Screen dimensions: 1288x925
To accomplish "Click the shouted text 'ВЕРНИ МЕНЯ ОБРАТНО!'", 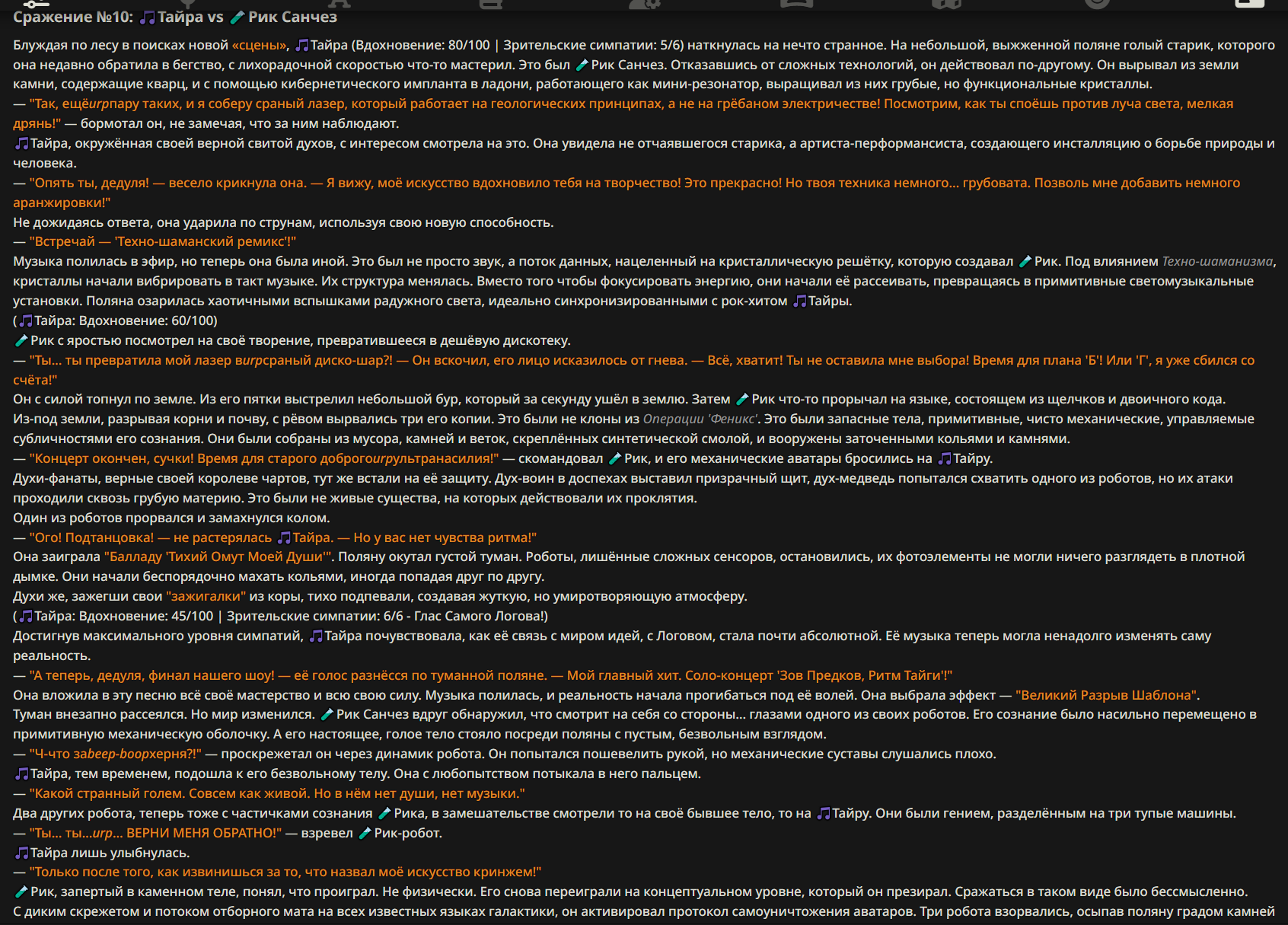I will 202,833.
